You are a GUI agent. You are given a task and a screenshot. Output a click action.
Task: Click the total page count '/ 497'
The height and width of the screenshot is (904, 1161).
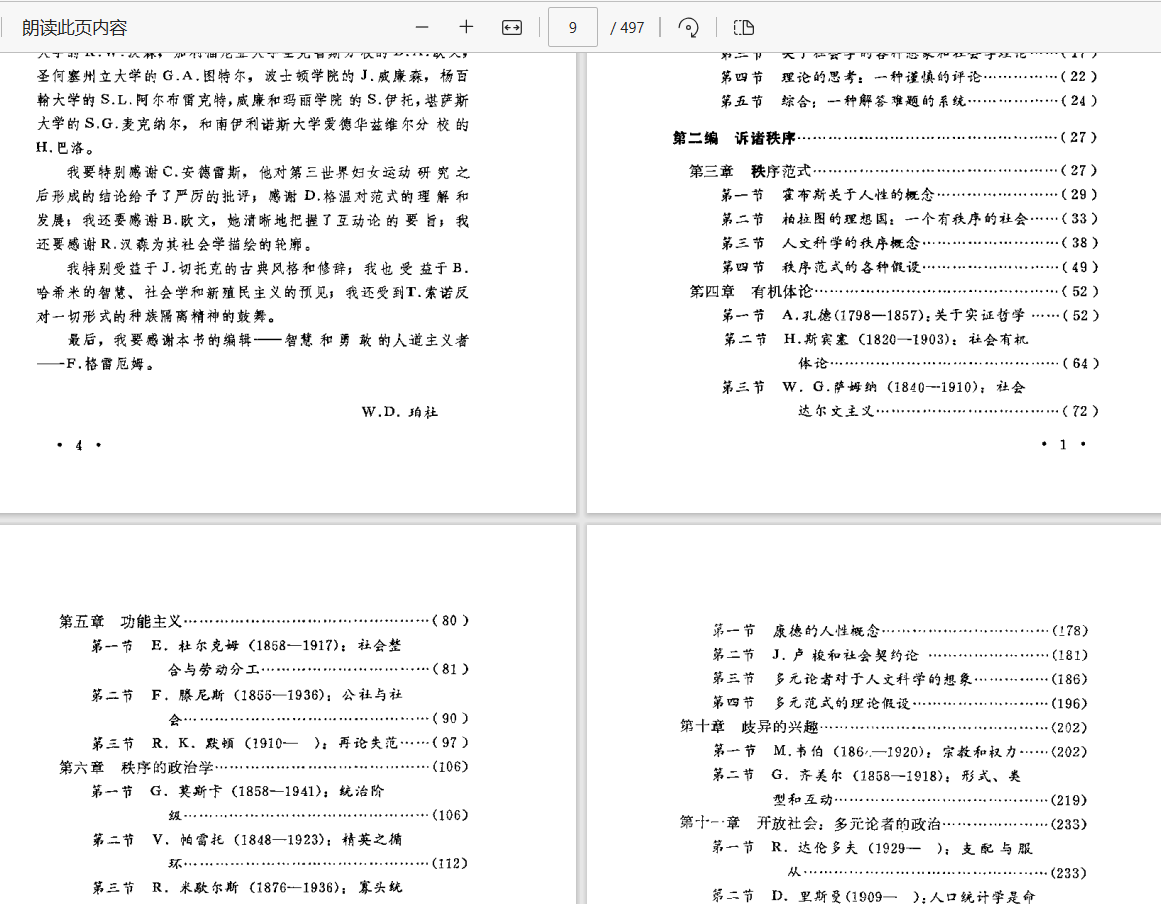point(626,27)
